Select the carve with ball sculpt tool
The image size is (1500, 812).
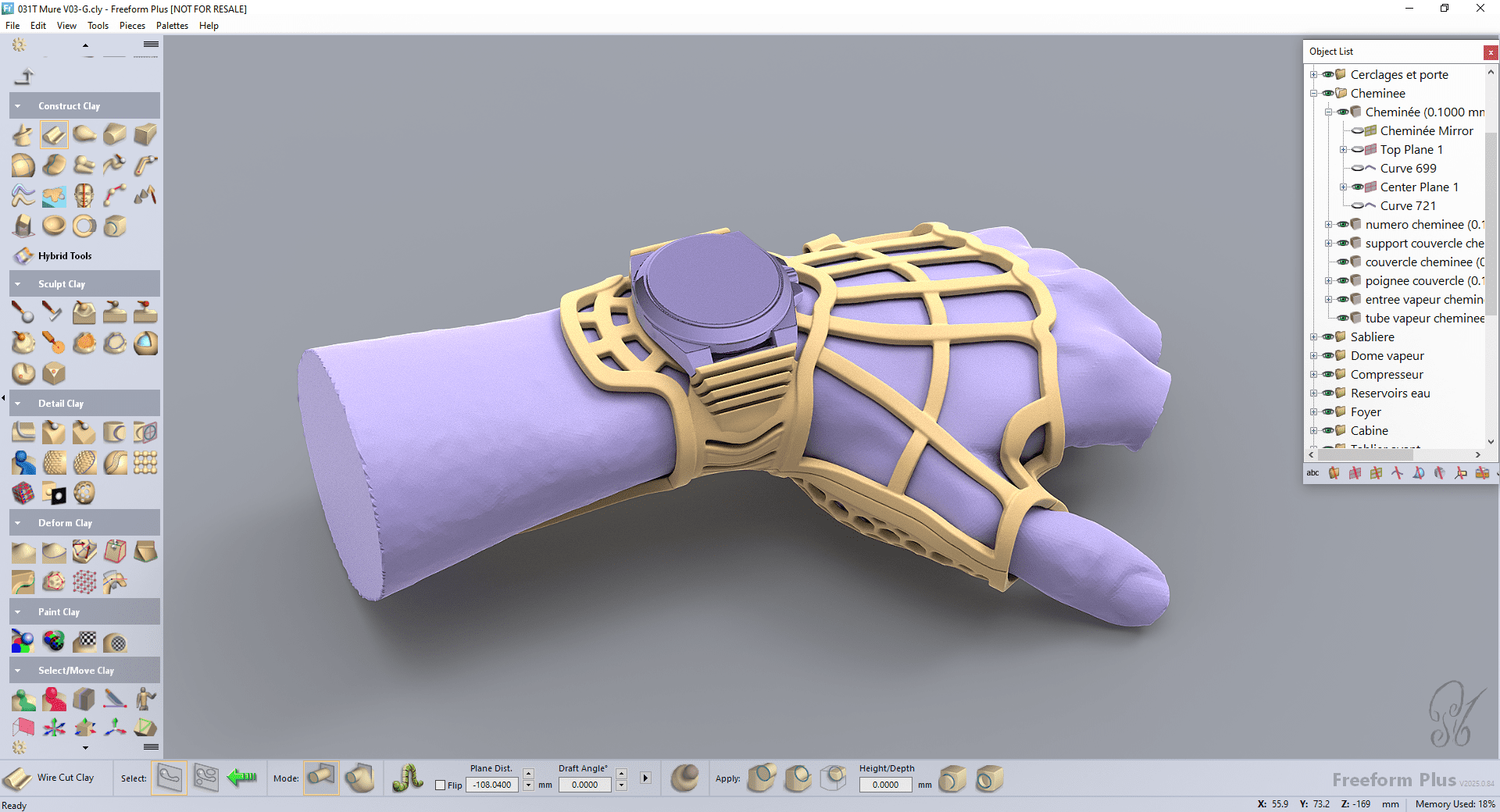23,312
